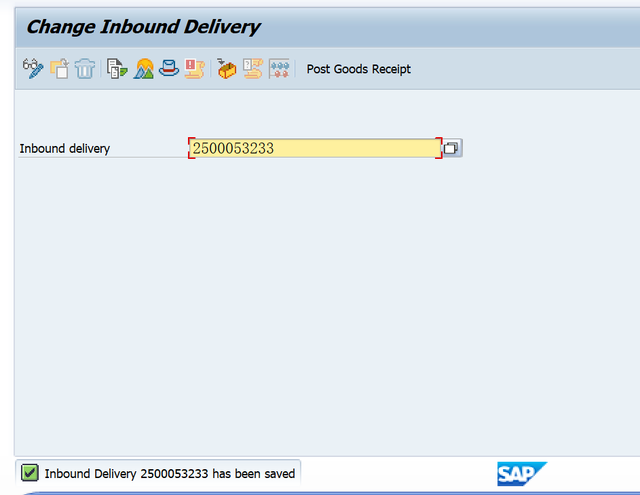The height and width of the screenshot is (495, 640).
Task: Click the Inbound delivery field label
Action: pyautogui.click(x=64, y=149)
